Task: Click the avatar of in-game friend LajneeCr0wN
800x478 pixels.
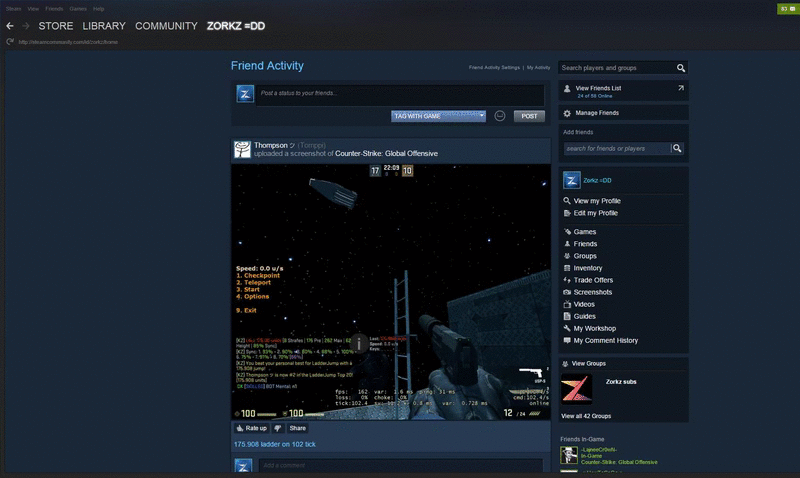Action: click(x=569, y=455)
